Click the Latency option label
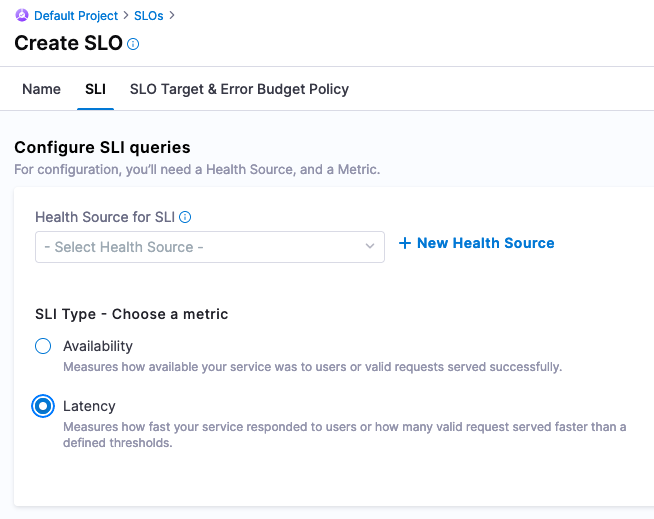The width and height of the screenshot is (654, 519). [89, 406]
